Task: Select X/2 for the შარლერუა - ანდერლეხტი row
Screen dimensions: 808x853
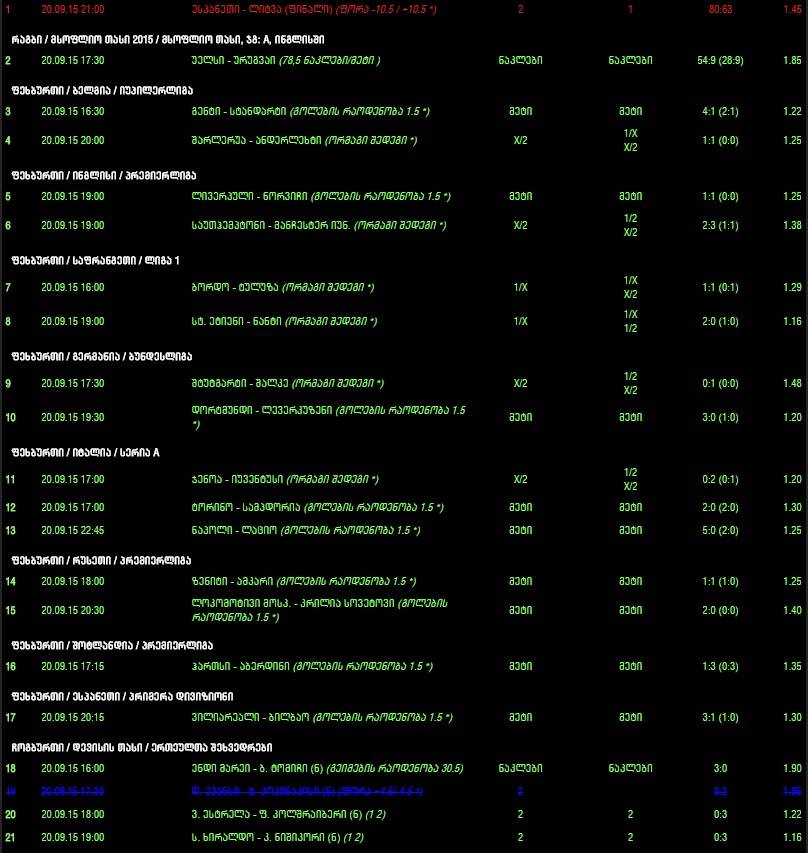Action: click(x=520, y=140)
